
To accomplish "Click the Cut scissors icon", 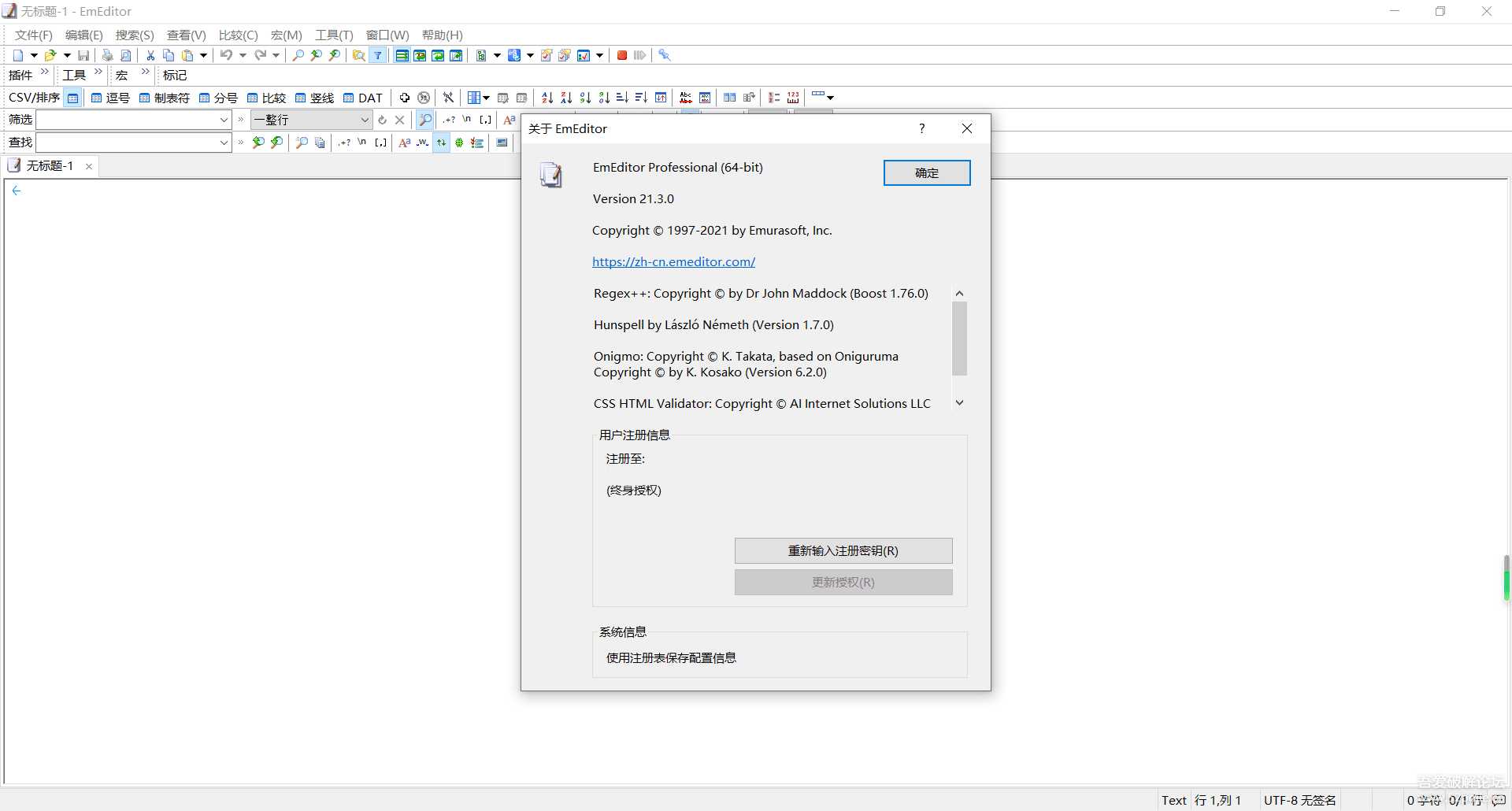I will [x=150, y=55].
